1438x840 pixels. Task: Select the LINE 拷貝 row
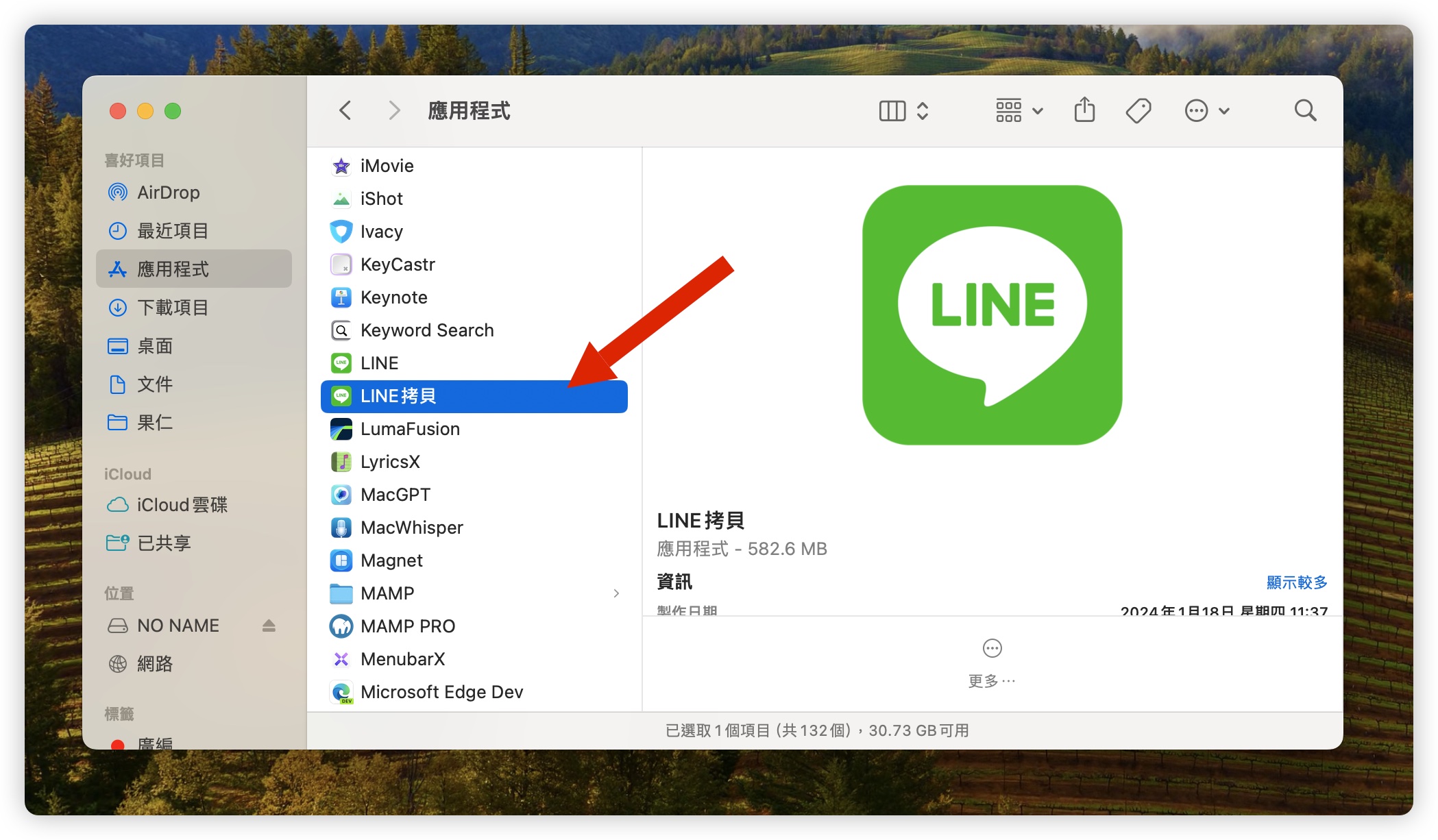pyautogui.click(x=474, y=396)
